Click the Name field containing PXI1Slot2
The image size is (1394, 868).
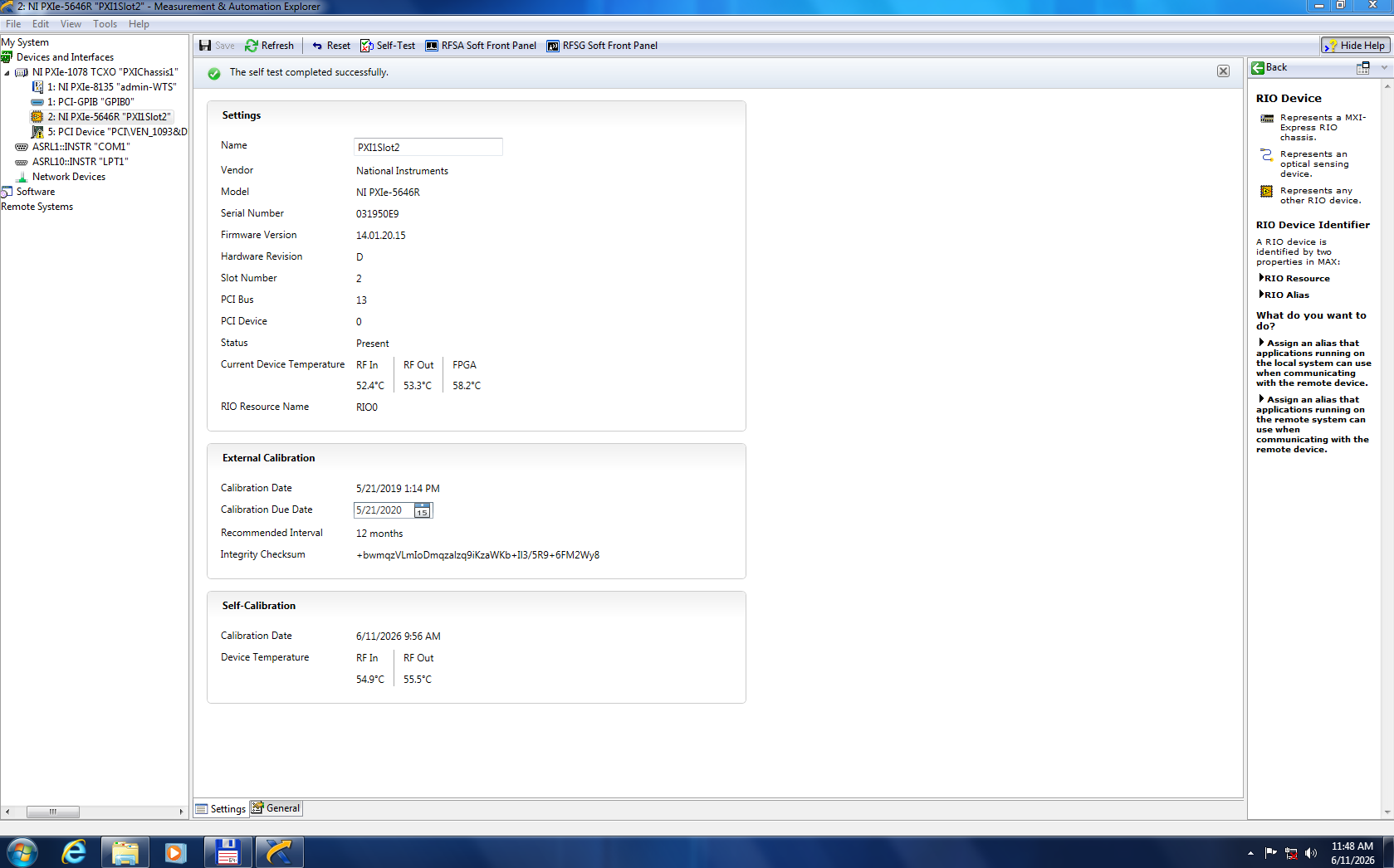pyautogui.click(x=428, y=147)
